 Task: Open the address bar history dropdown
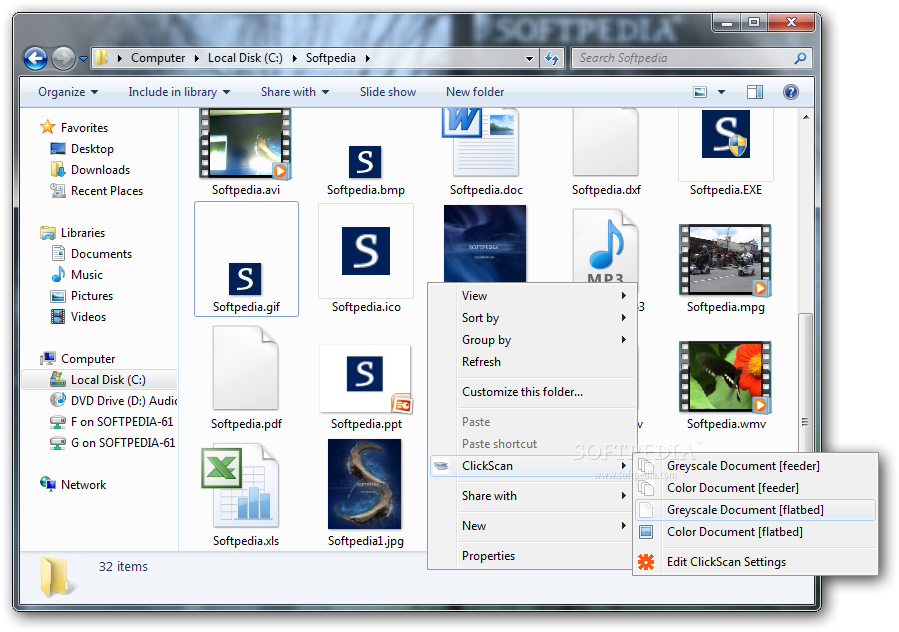tap(529, 58)
